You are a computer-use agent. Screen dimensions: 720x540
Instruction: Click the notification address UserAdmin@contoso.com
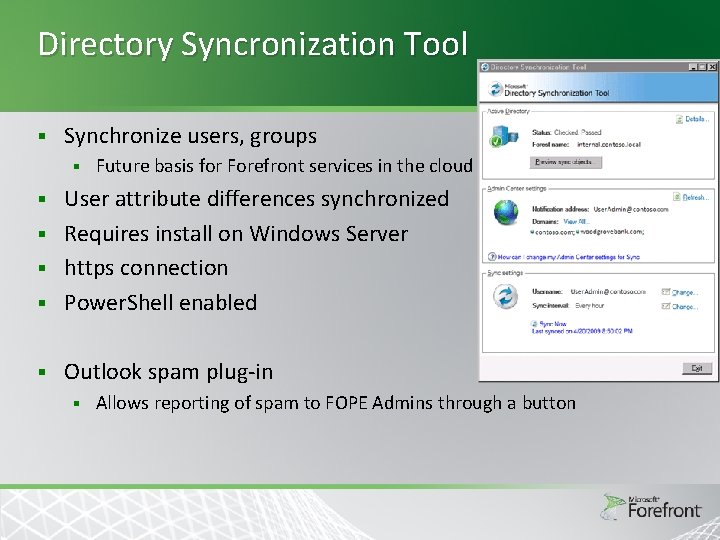pyautogui.click(x=631, y=209)
